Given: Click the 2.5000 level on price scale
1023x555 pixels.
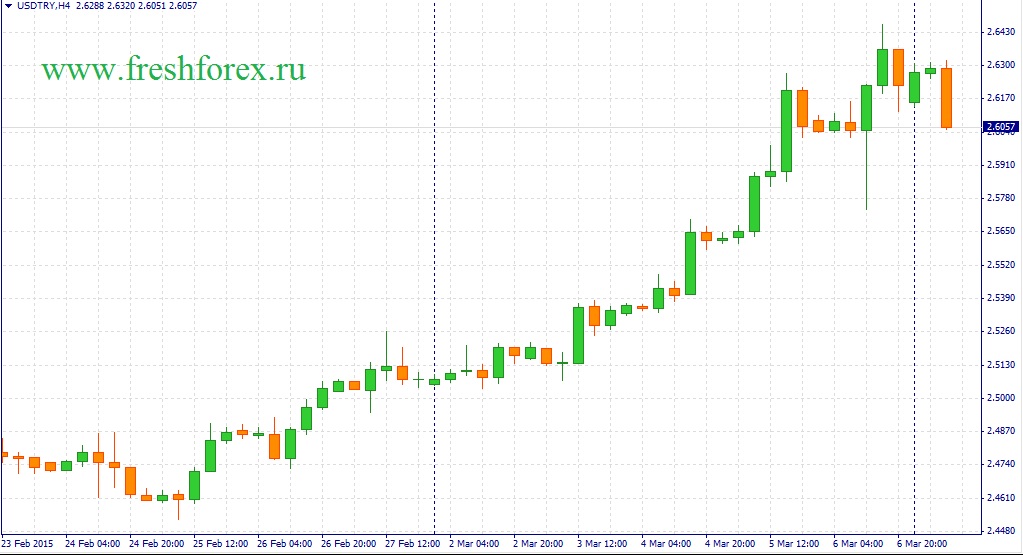Looking at the screenshot, I should (1000, 398).
